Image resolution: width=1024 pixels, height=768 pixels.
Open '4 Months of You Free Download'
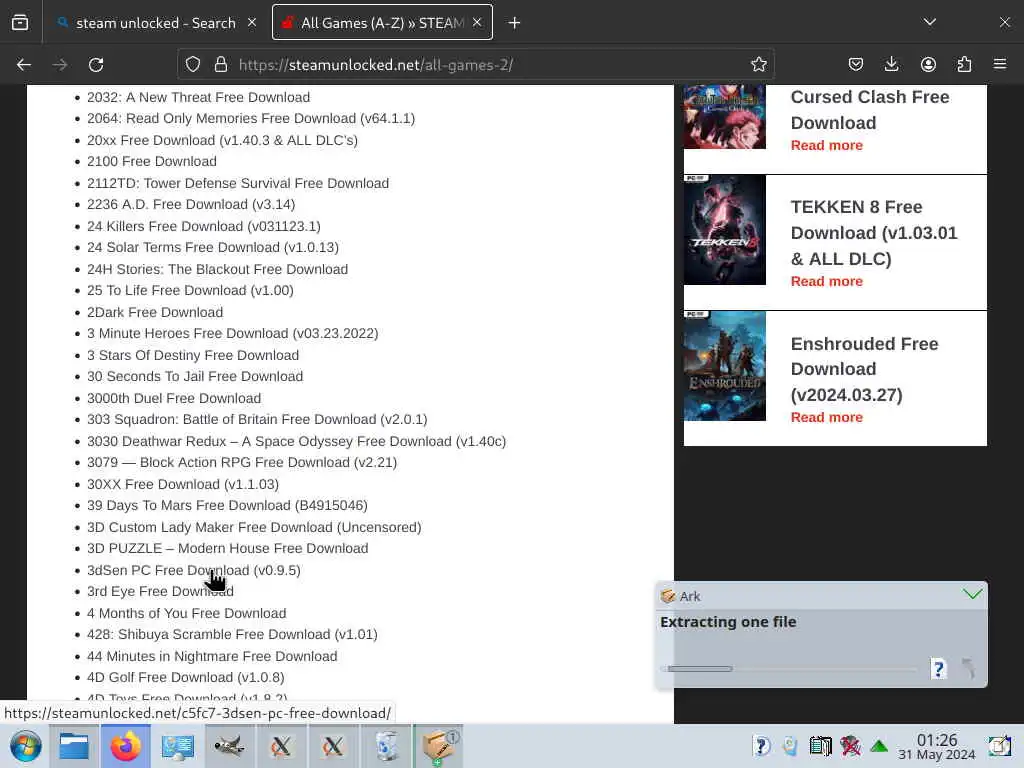coord(186,615)
